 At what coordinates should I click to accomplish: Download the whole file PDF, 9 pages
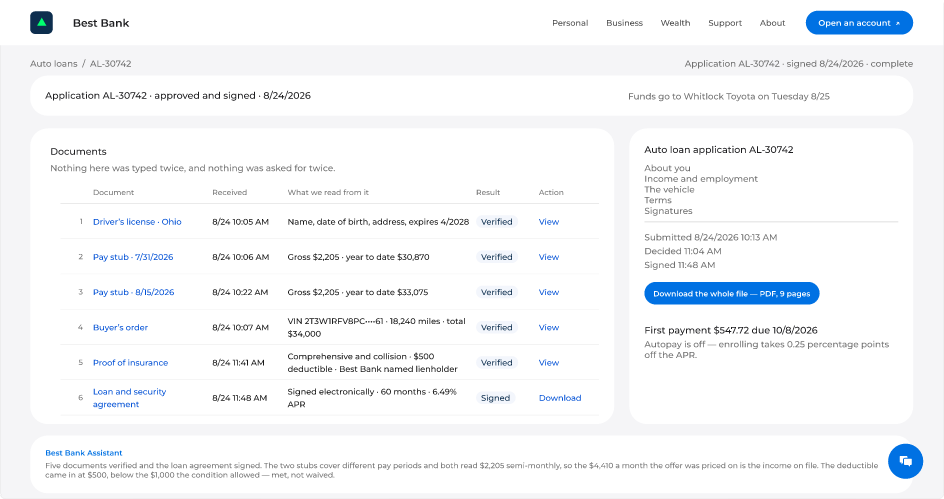(731, 294)
